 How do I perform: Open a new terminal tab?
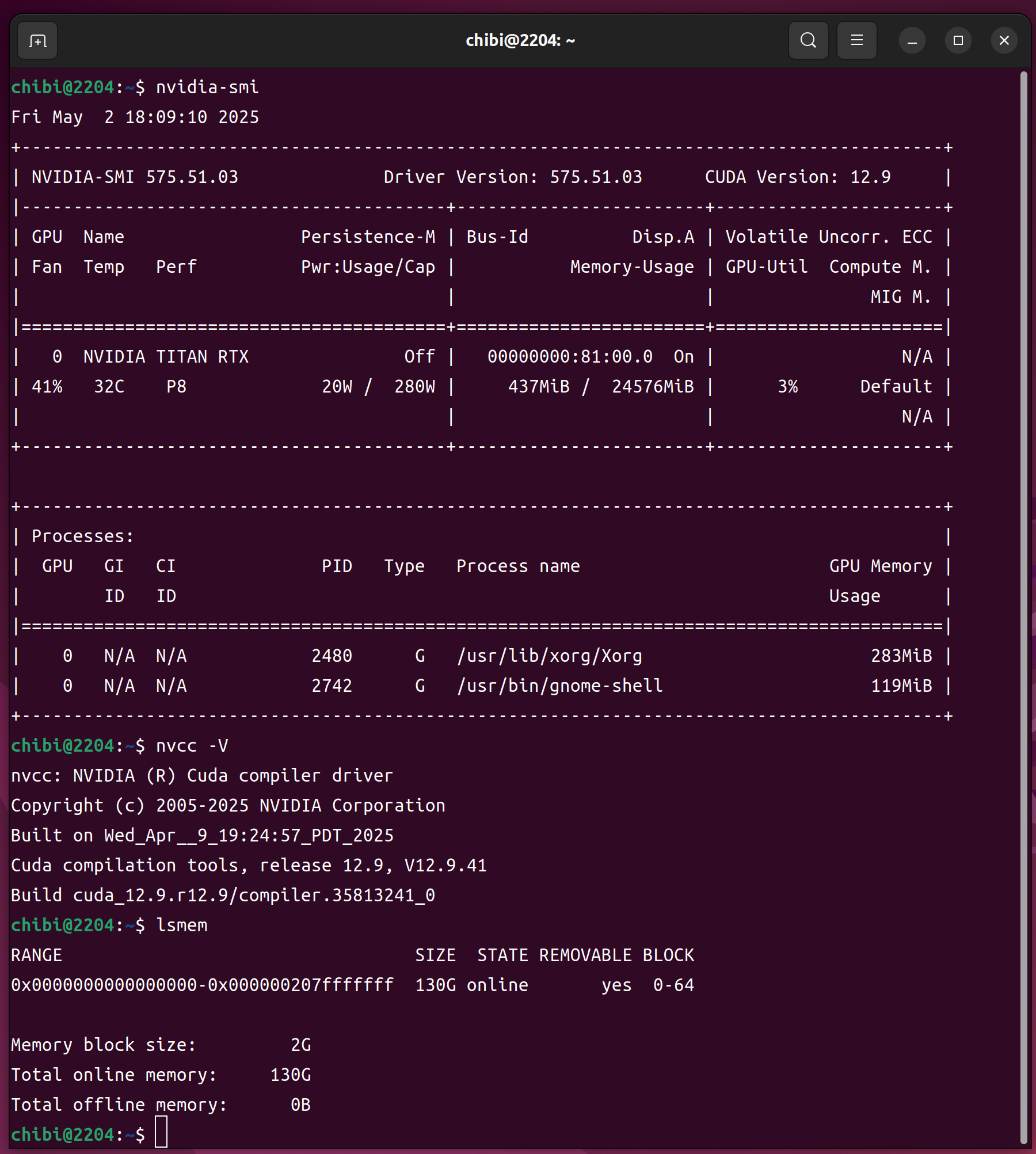[x=37, y=41]
